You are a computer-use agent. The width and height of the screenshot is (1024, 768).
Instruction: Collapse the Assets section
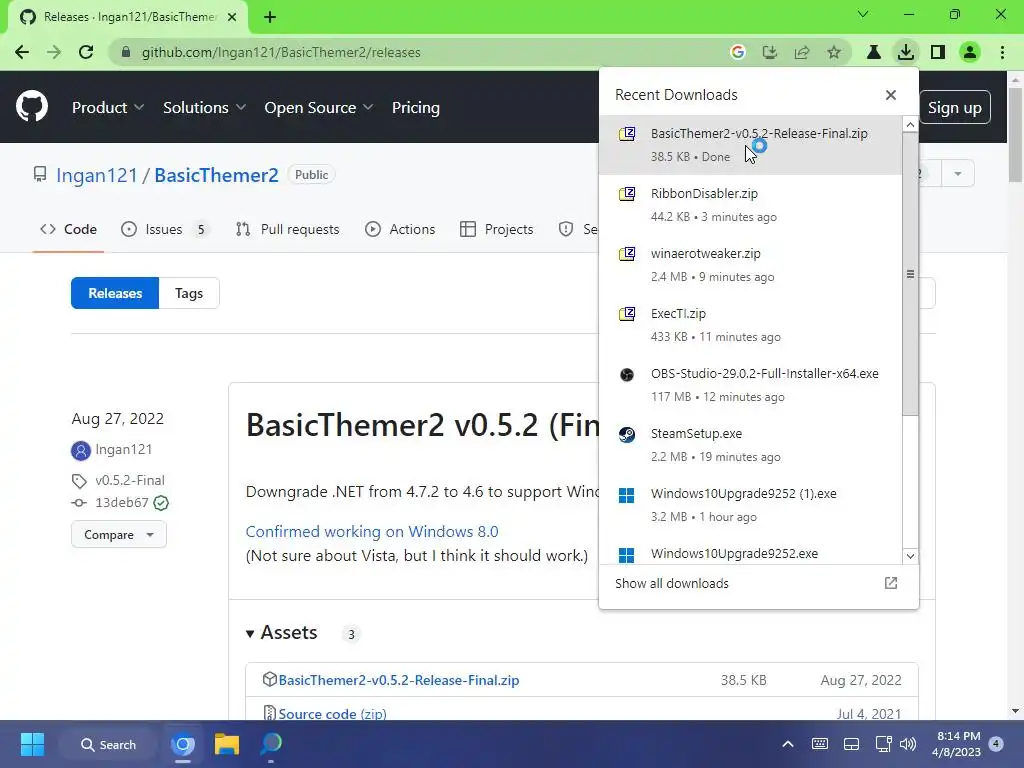coord(281,633)
